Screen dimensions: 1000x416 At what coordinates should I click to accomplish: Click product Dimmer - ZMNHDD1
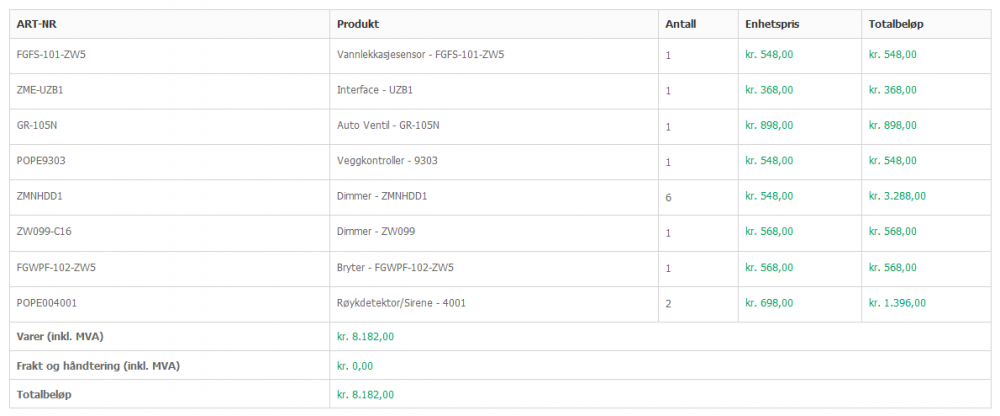[382, 197]
